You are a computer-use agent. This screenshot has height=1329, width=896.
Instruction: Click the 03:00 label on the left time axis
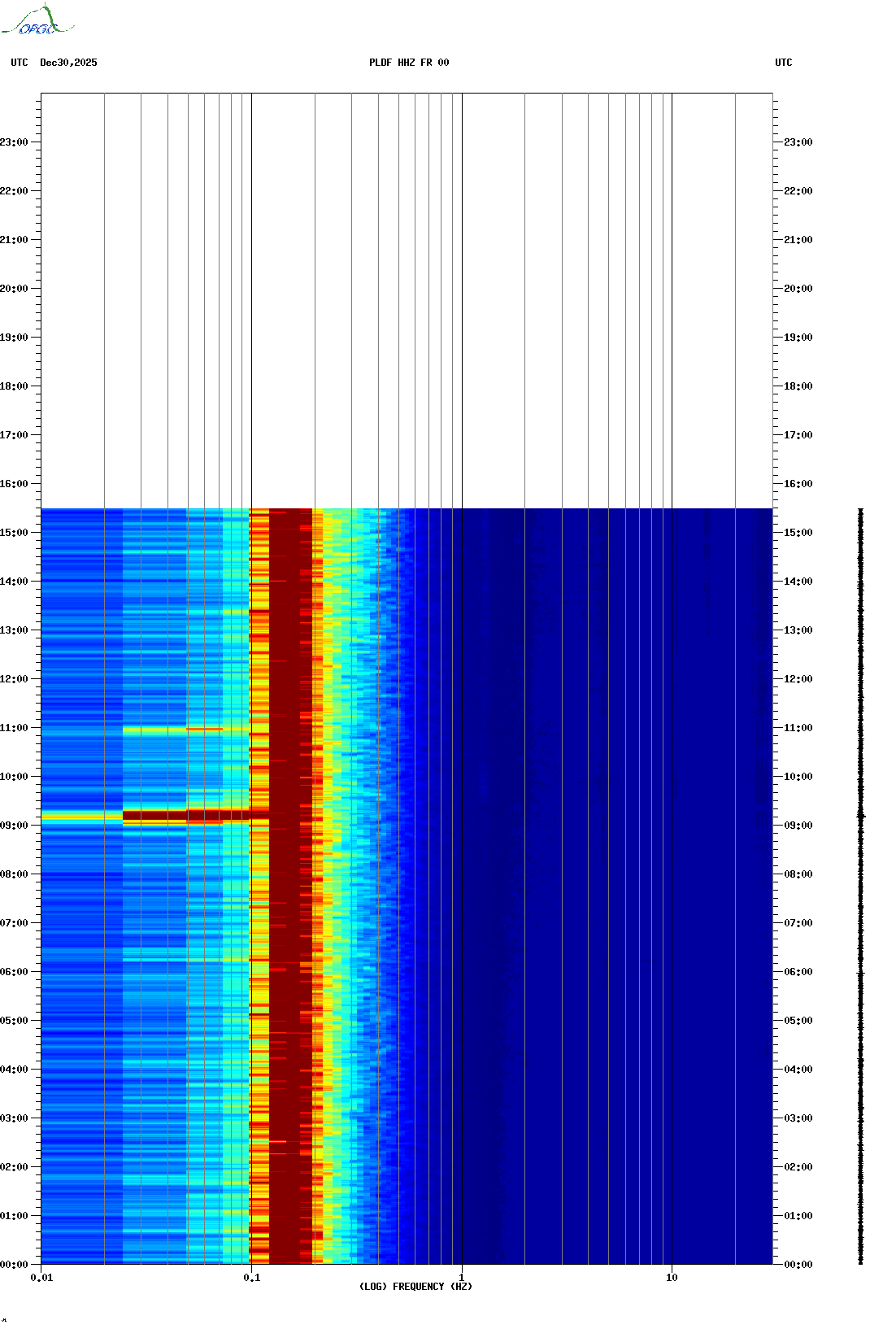14,1118
